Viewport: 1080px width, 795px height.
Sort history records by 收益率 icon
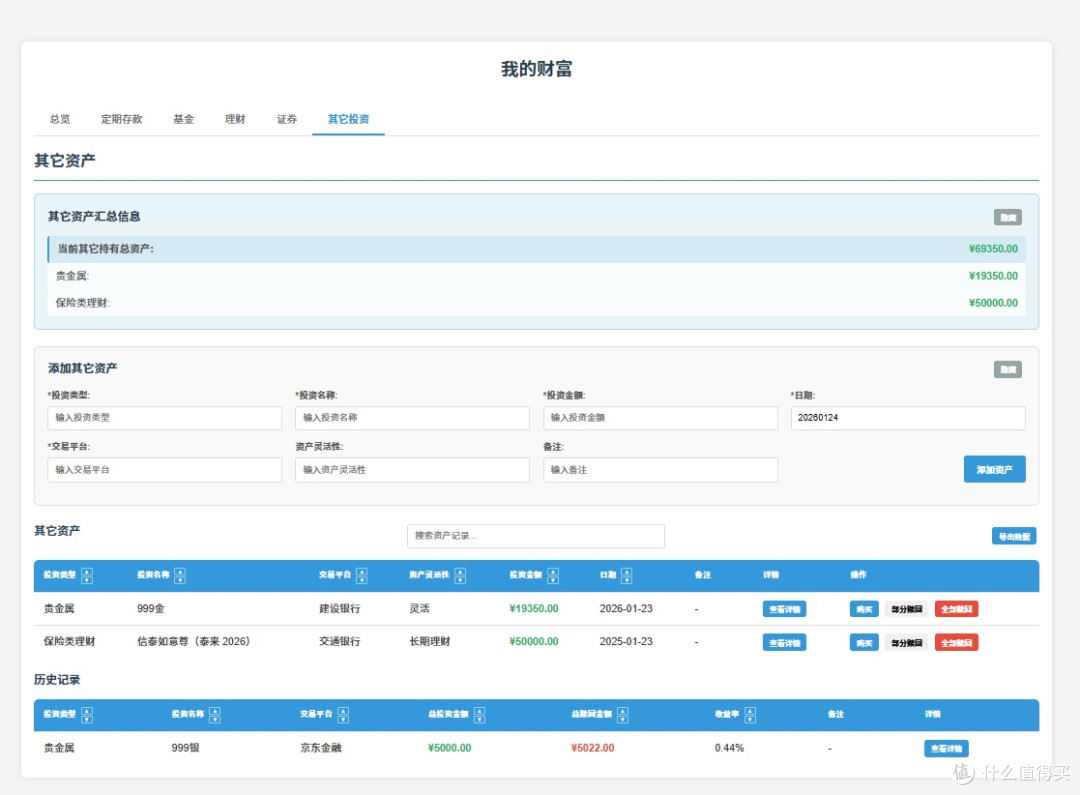tap(750, 715)
